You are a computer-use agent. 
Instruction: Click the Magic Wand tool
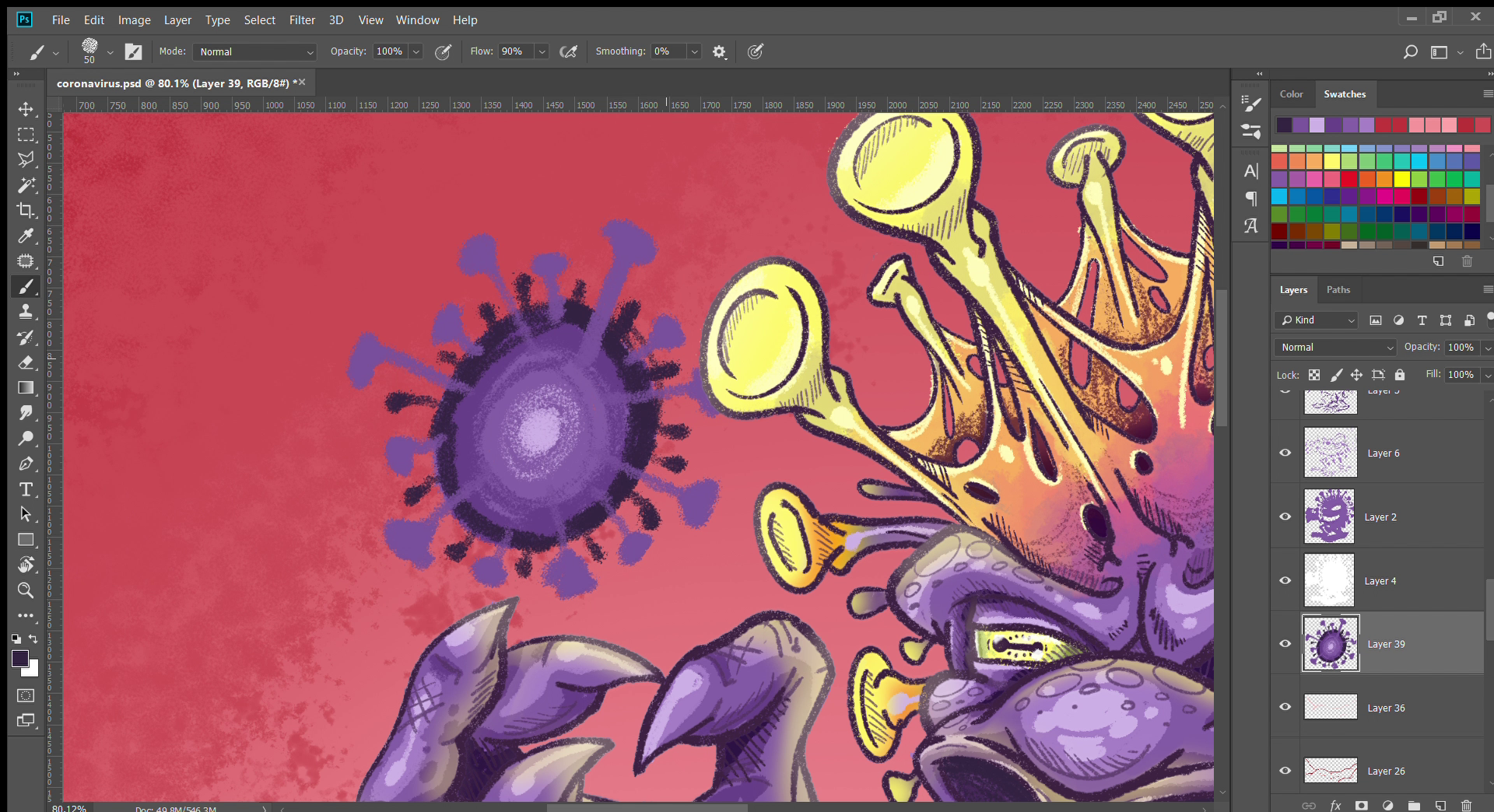pos(26,185)
